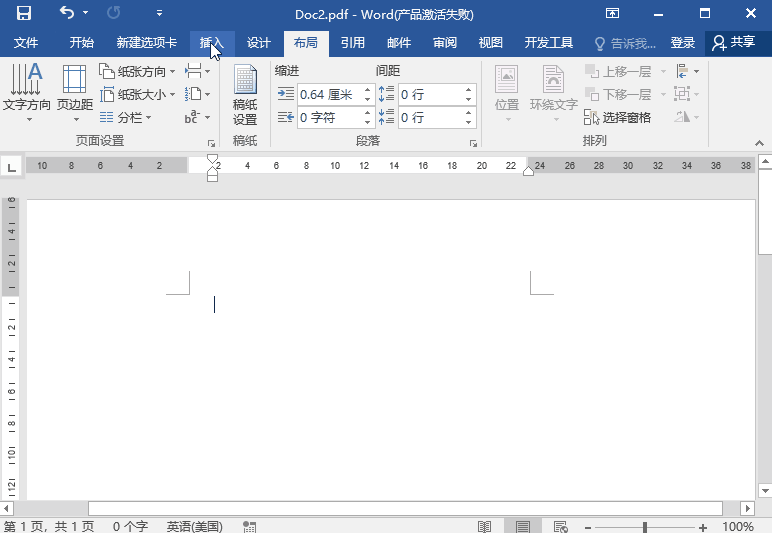This screenshot has height=533, width=772.
Task: Click 上移一层 bring forward
Action: click(618, 71)
